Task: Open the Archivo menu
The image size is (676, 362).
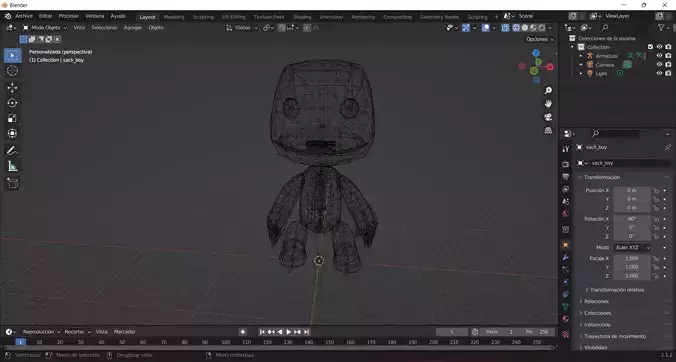Action: [x=24, y=16]
